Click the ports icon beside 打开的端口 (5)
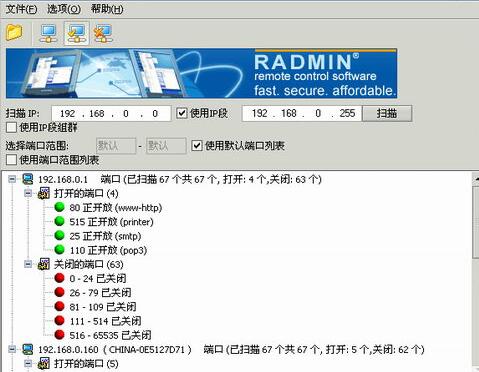Image resolution: width=479 pixels, height=372 pixels. pos(44,363)
